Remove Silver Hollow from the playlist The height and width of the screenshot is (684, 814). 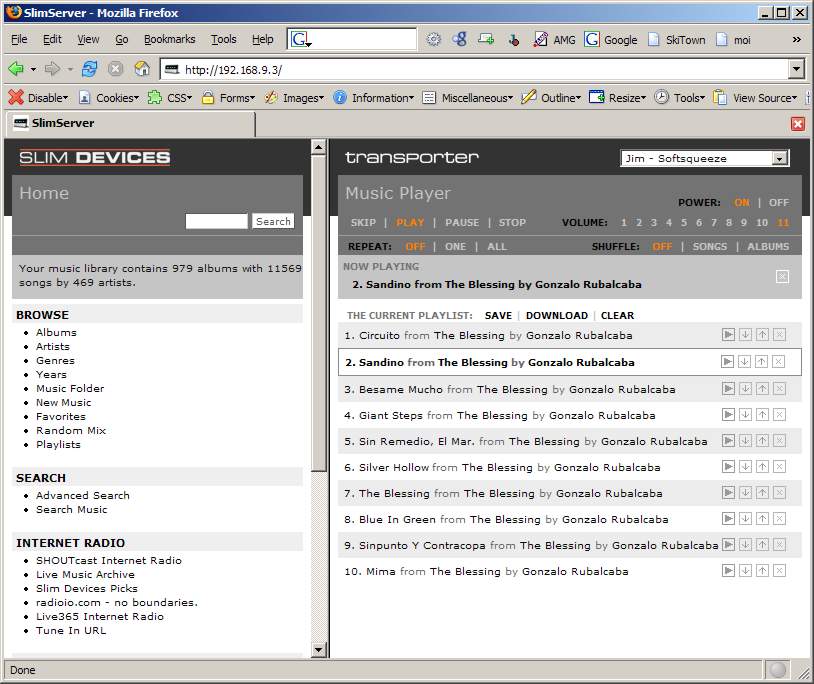point(779,467)
